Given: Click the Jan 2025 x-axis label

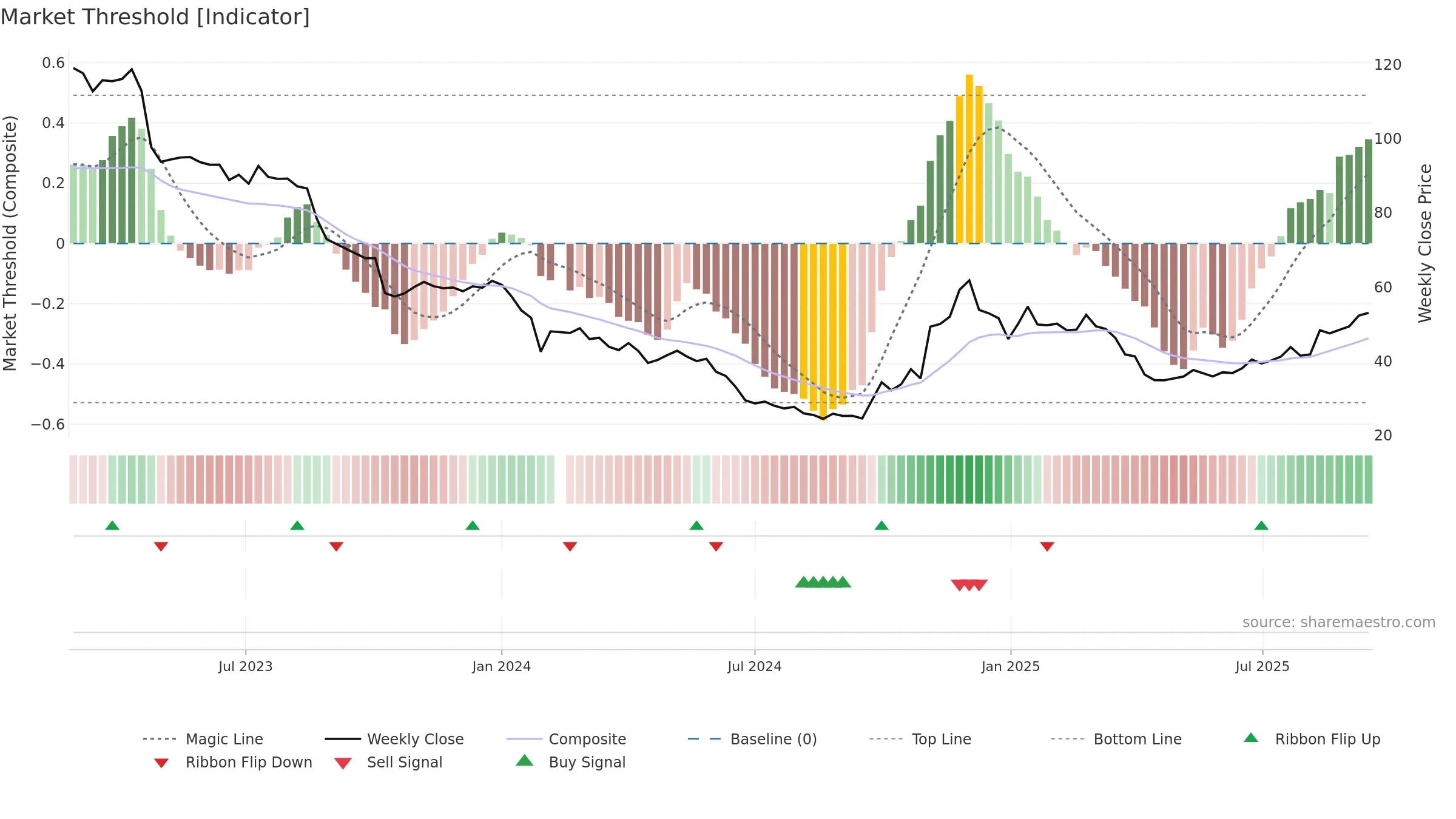Looking at the screenshot, I should [1011, 666].
